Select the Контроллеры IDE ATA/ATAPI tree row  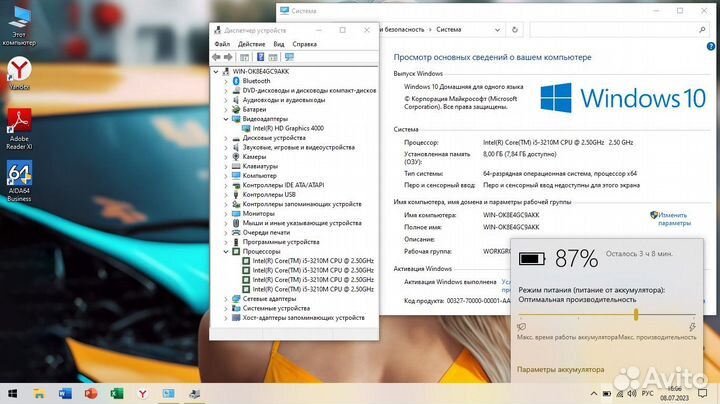[x=283, y=185]
